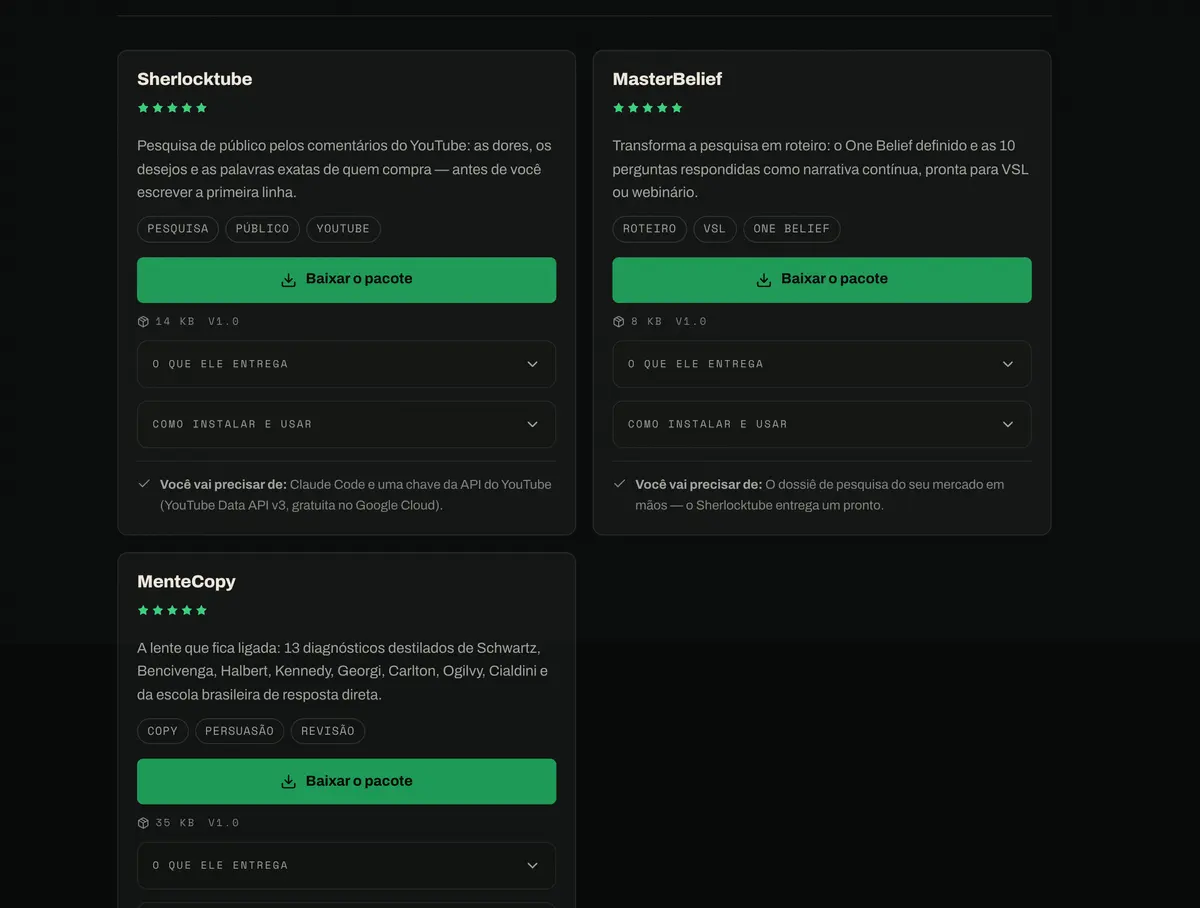Click the package cube icon beside 8 KB
Viewport: 1200px width, 908px height.
click(x=618, y=322)
